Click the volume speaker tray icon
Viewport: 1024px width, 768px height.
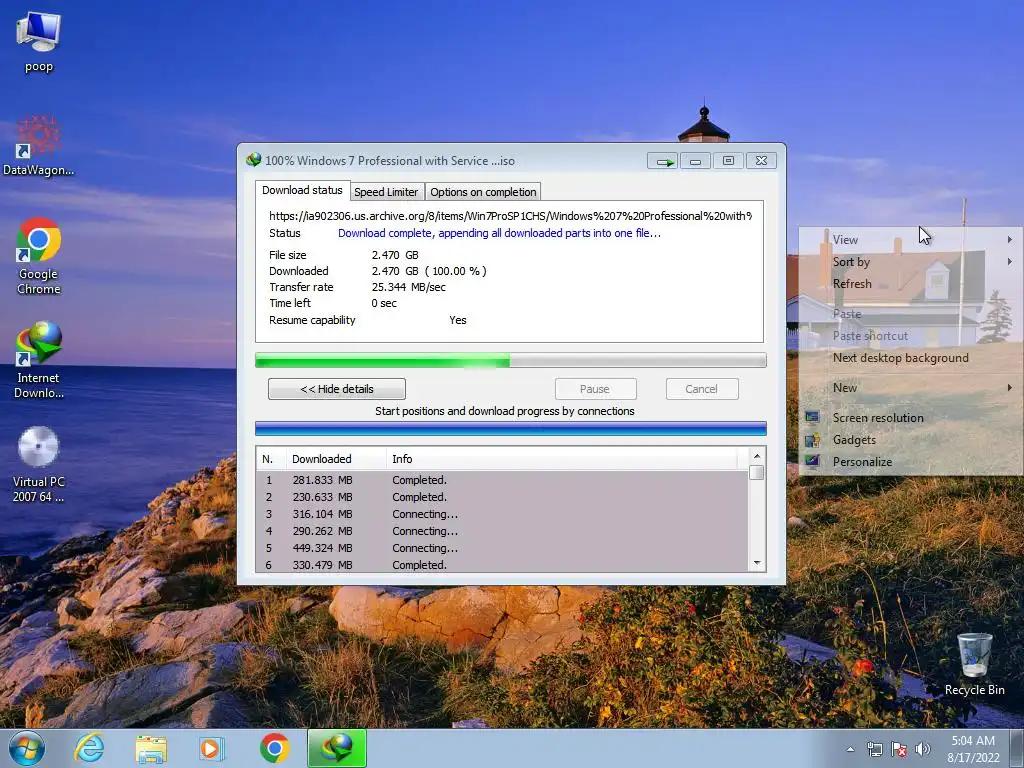pyautogui.click(x=922, y=749)
